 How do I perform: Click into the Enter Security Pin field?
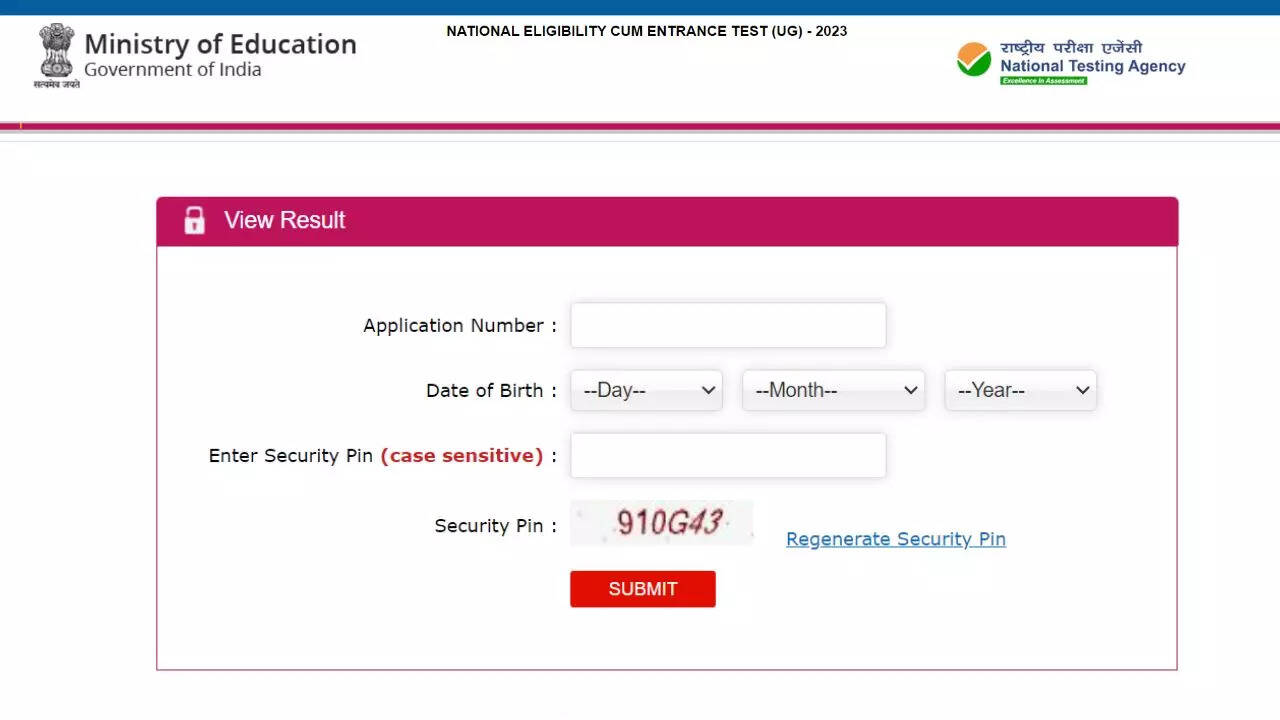728,456
